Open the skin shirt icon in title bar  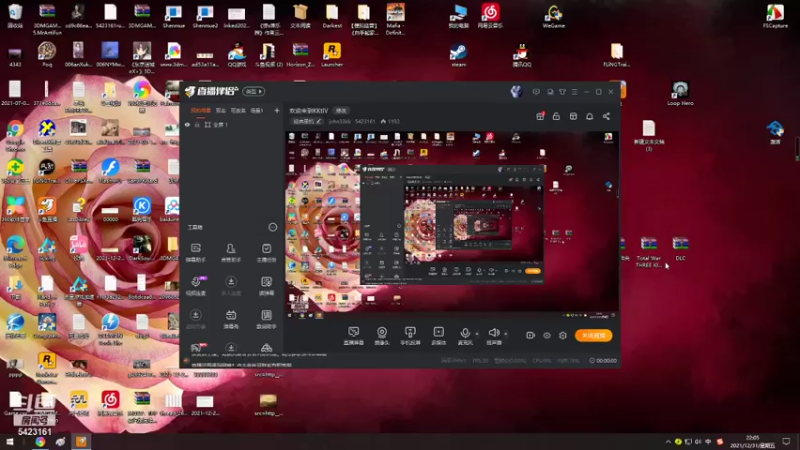point(562,92)
